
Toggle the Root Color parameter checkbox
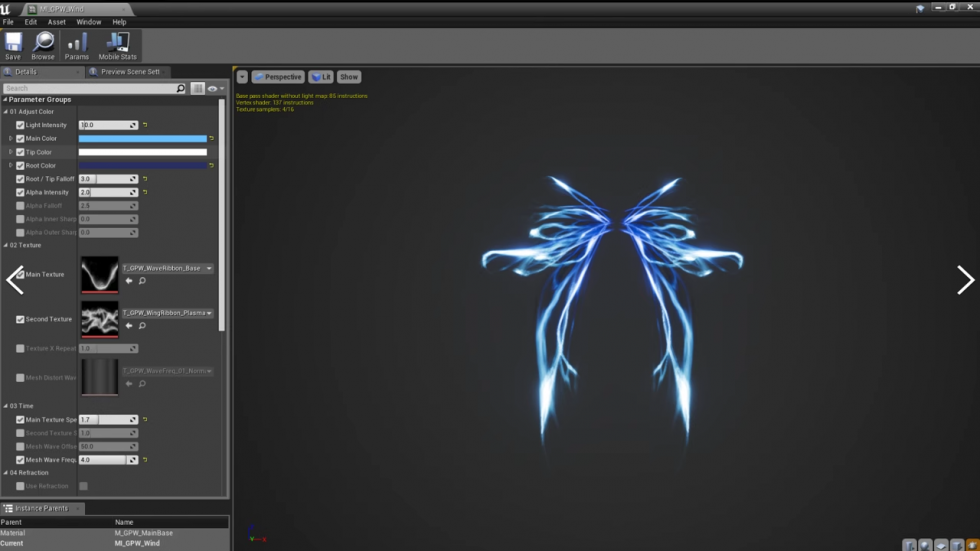20,166
